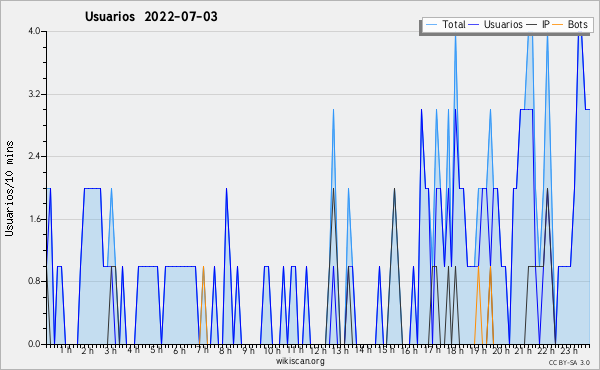
Task: Click the '22 h' x-axis label
Action: (546, 351)
